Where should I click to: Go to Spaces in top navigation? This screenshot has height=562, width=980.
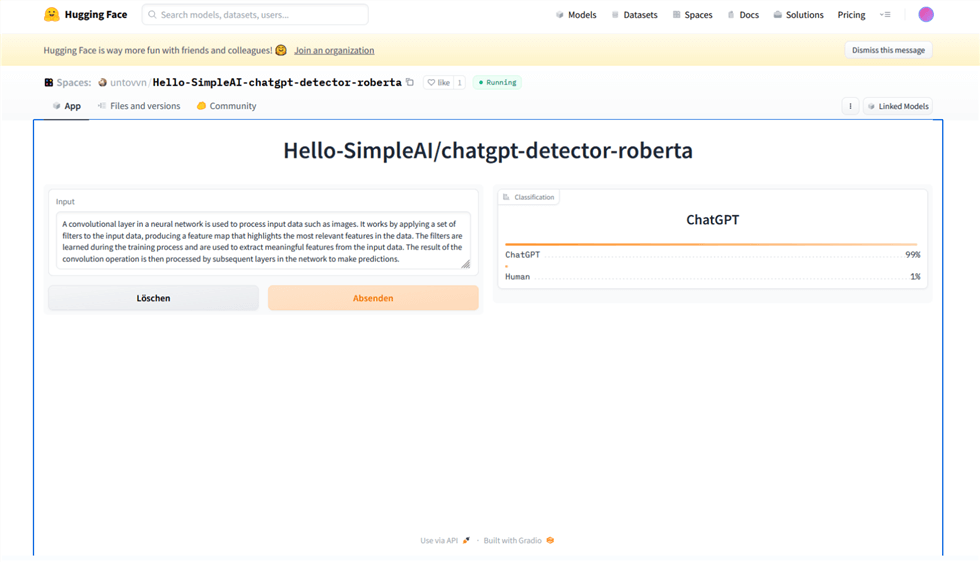692,14
